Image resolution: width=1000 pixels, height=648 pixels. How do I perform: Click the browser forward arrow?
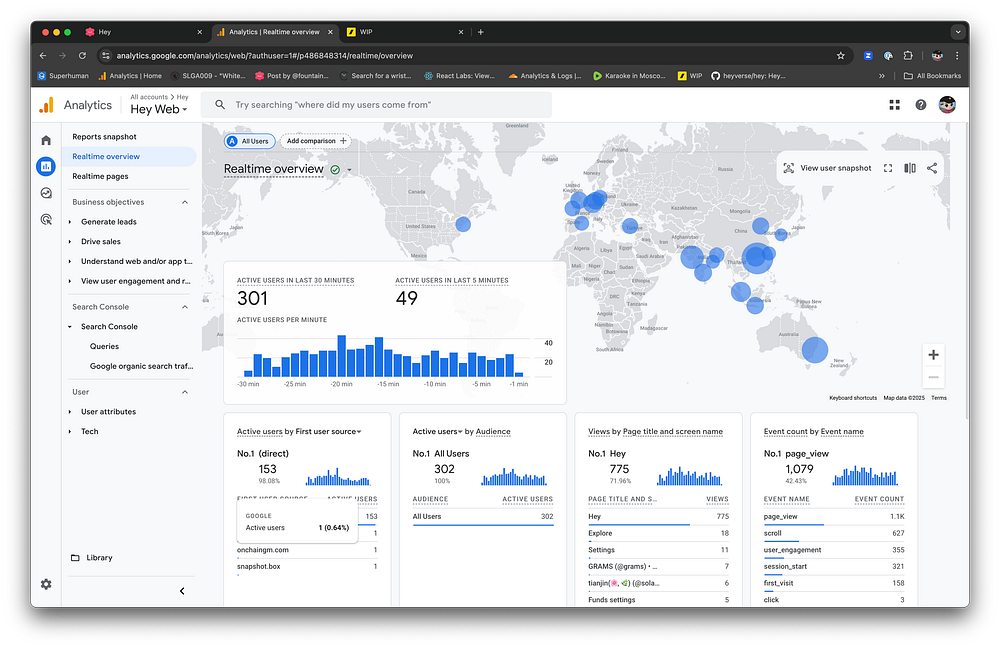62,55
